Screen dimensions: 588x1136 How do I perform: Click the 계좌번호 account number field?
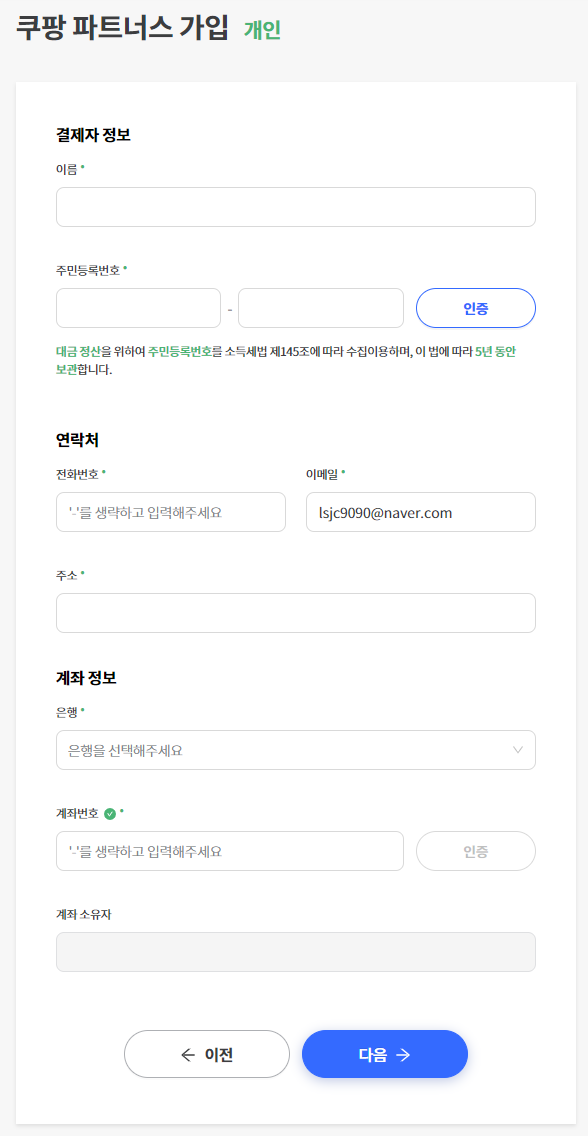230,851
